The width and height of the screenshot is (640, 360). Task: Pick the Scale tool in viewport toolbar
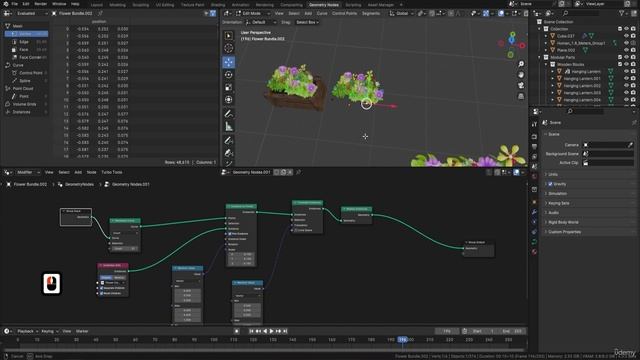point(229,87)
